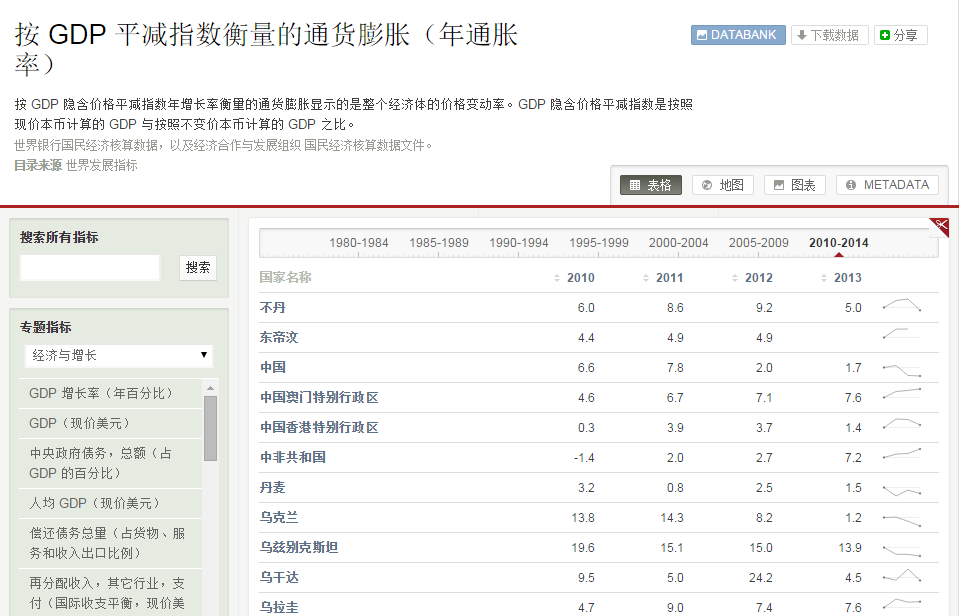Select GDP 增长率（年百分比）indicator
The width and height of the screenshot is (979, 616).
pyautogui.click(x=101, y=393)
